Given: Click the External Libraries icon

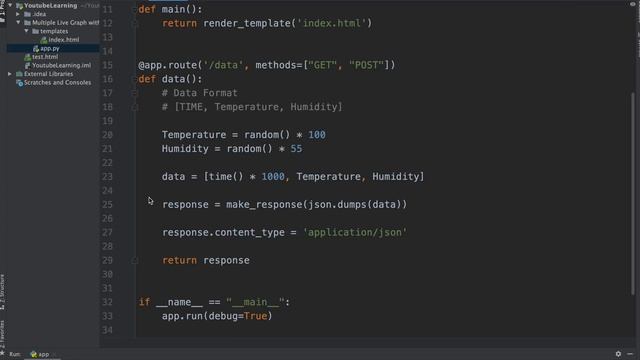Looking at the screenshot, I should tap(19, 74).
